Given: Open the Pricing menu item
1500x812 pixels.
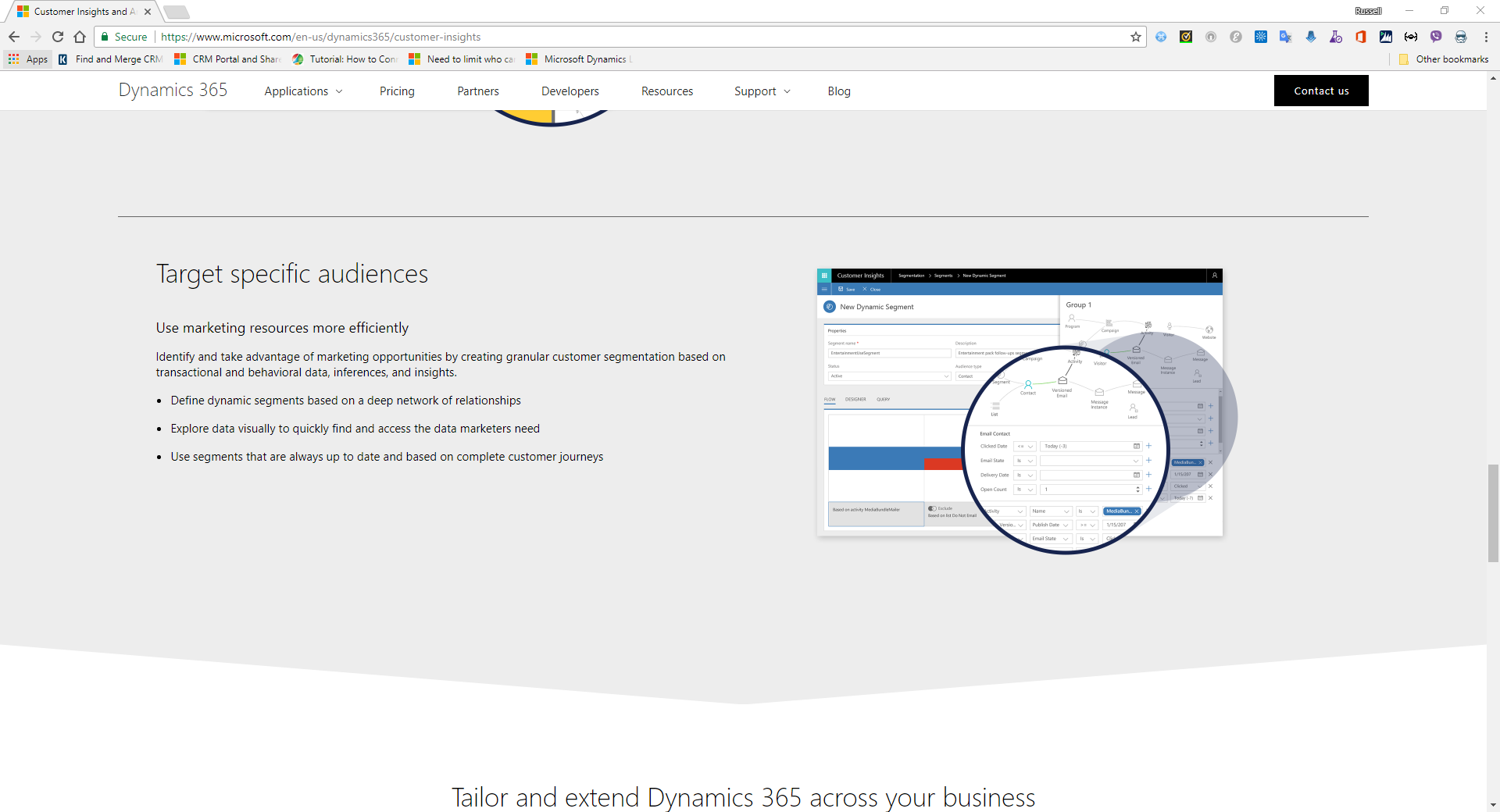Looking at the screenshot, I should pyautogui.click(x=397, y=91).
